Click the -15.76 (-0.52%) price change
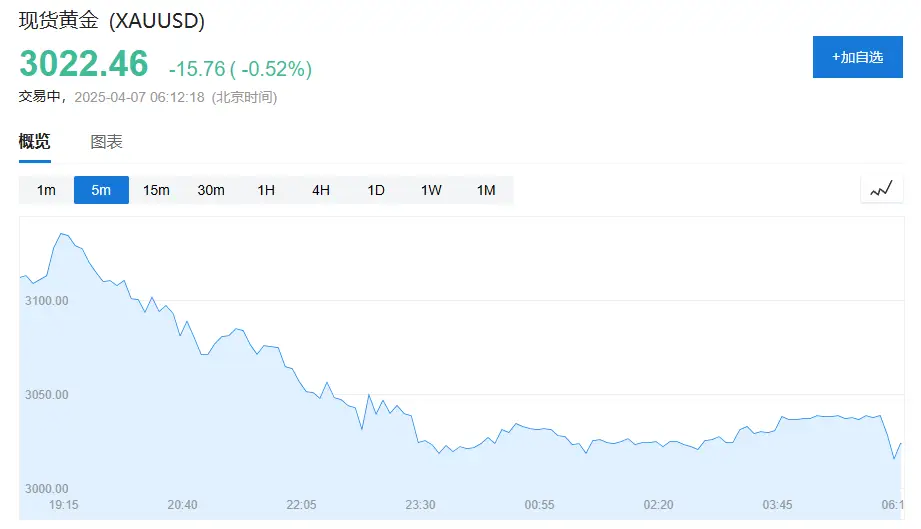 tap(240, 68)
